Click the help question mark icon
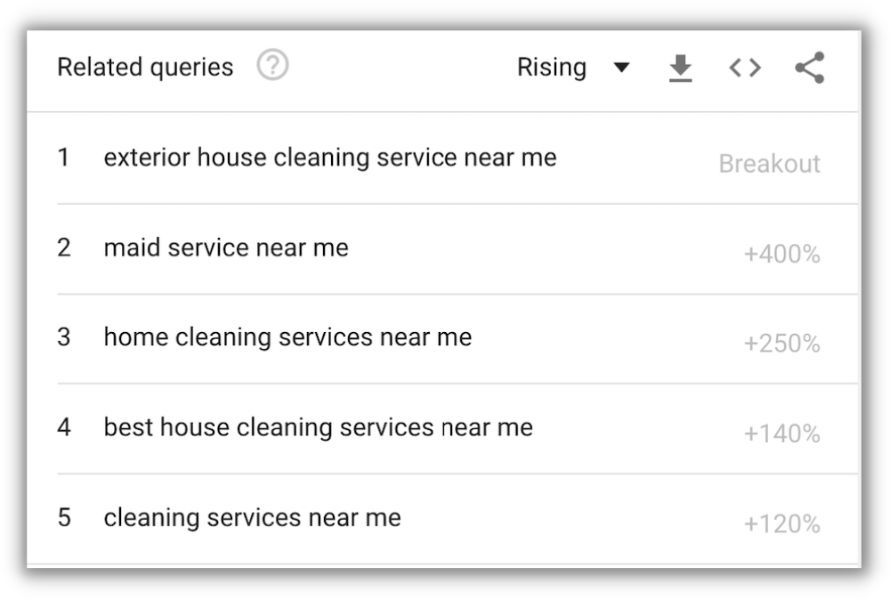Image resolution: width=894 pixels, height=600 pixels. pos(273,65)
